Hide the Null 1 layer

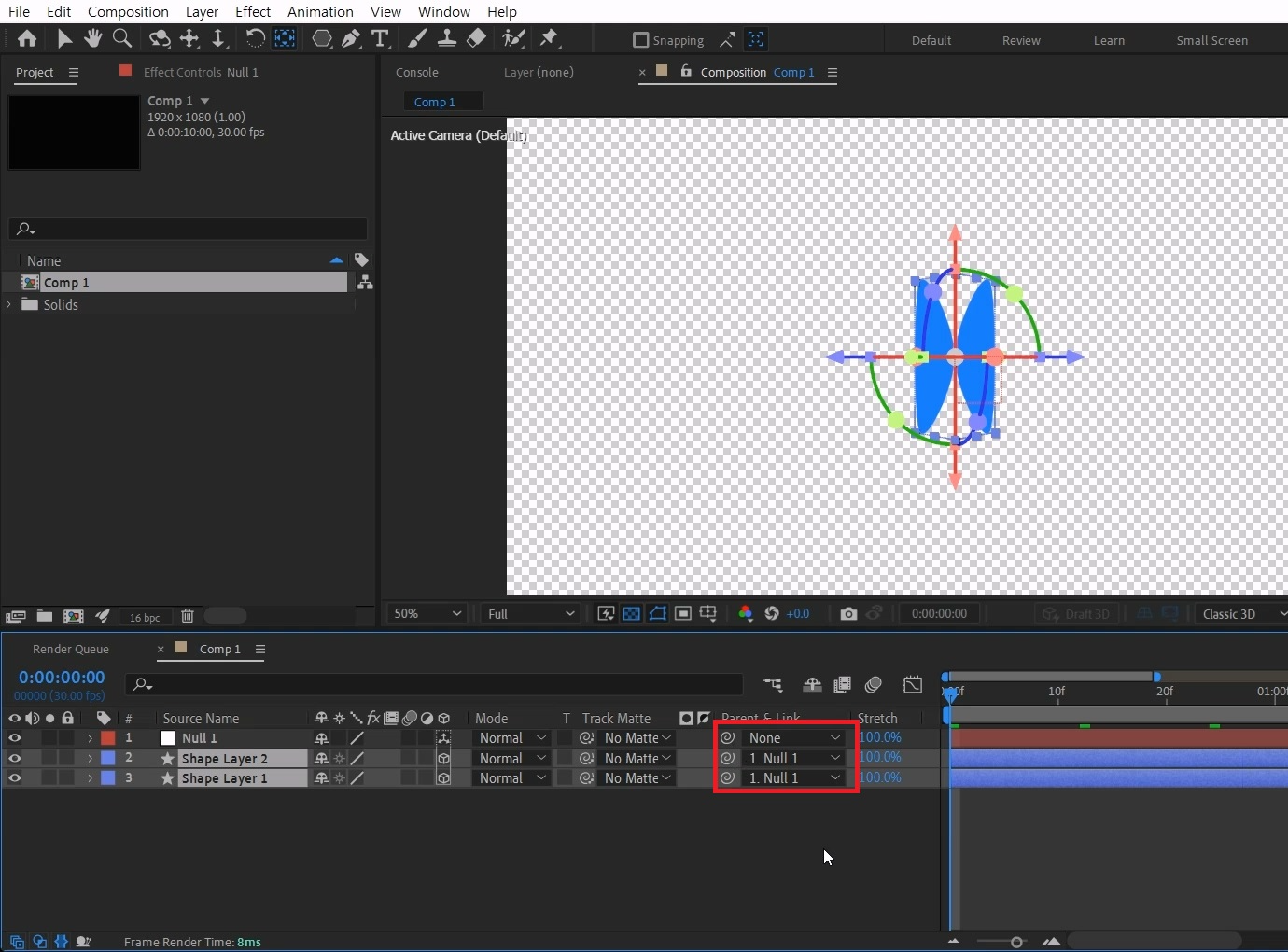(x=15, y=738)
